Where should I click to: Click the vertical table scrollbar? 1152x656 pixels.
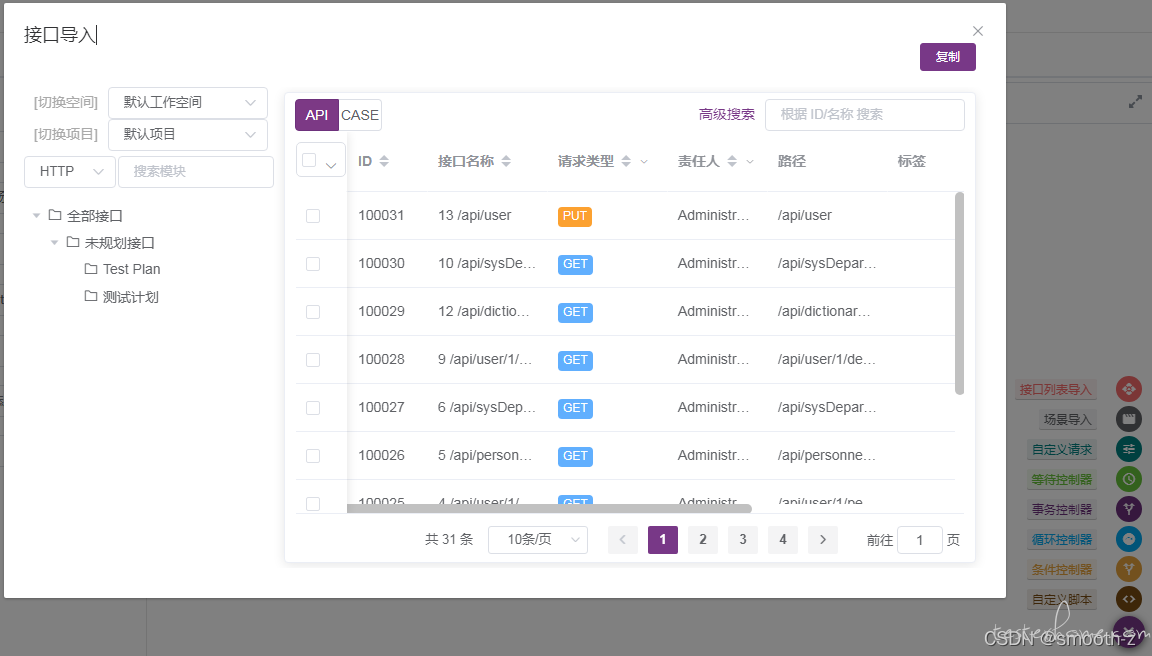(x=959, y=293)
